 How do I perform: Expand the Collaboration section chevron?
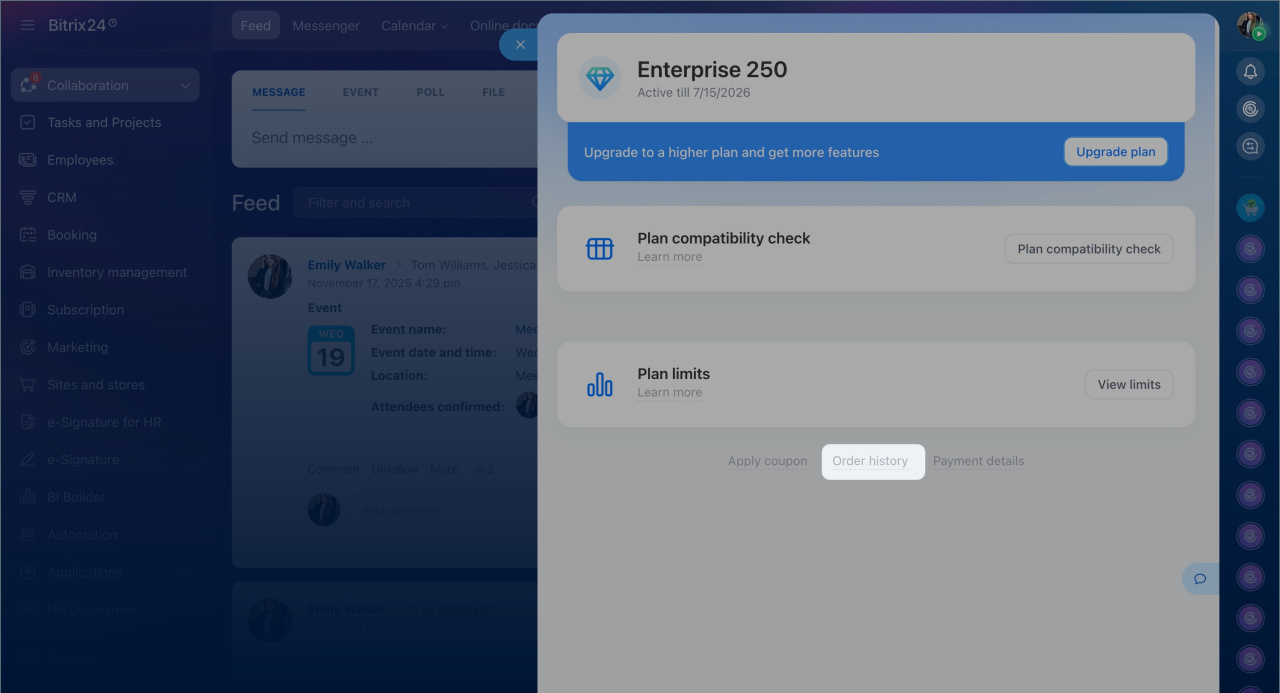(x=185, y=86)
